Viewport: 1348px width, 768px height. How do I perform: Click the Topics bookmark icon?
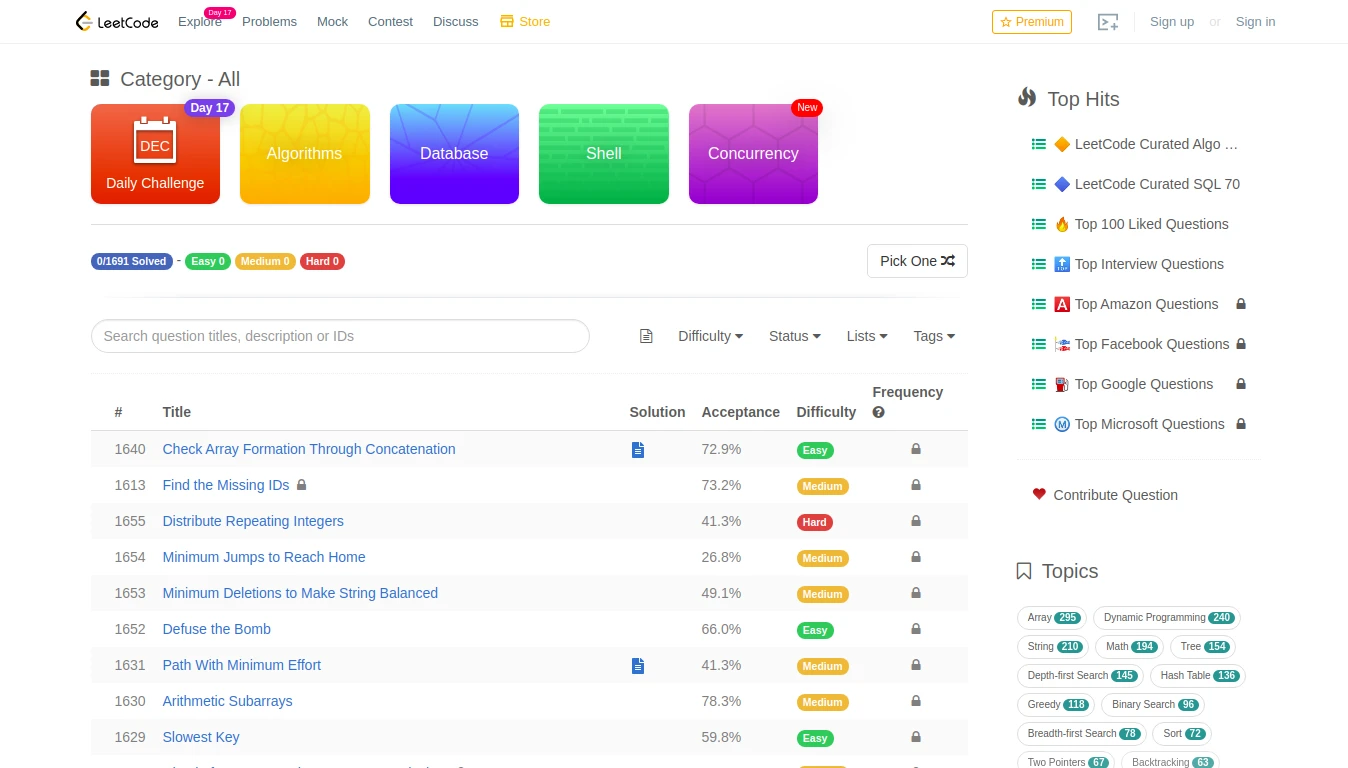click(x=1024, y=571)
